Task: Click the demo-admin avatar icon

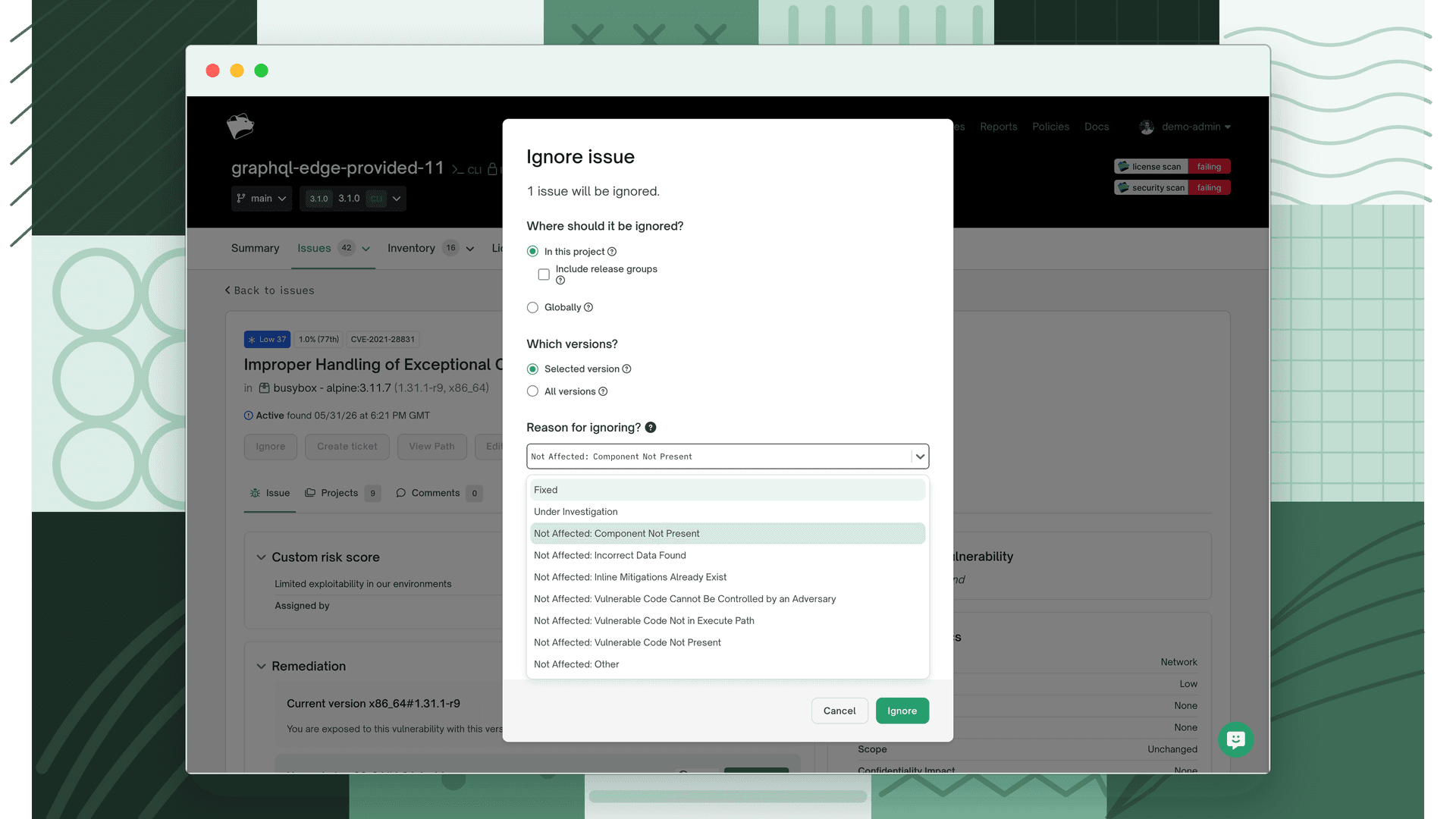Action: tap(1147, 127)
